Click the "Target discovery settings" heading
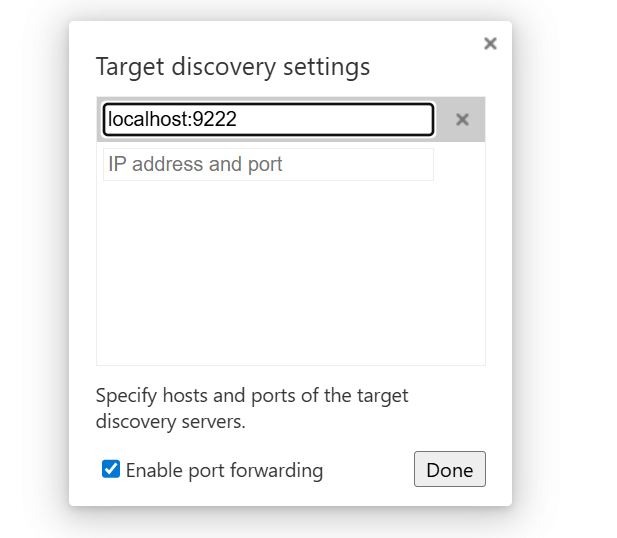The image size is (617, 538). pos(232,67)
